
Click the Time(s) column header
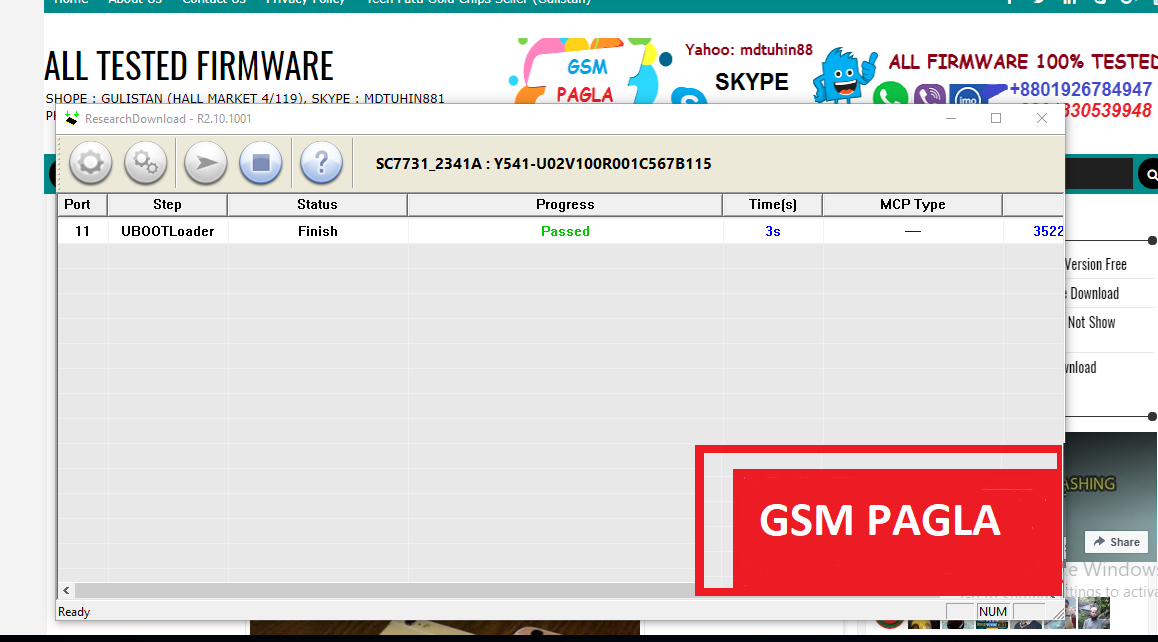[x=772, y=205]
